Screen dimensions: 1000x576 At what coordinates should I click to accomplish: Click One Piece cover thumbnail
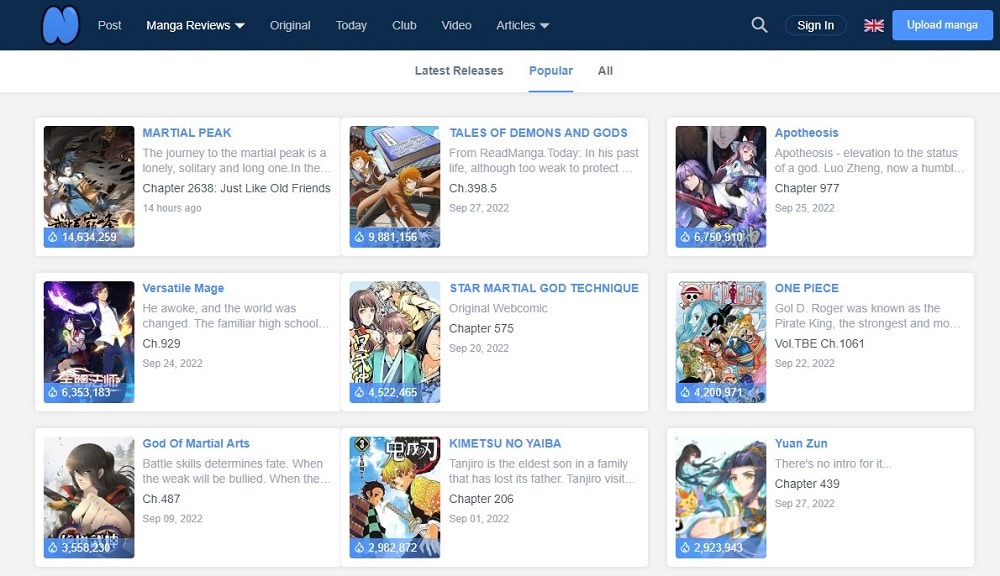pos(721,342)
